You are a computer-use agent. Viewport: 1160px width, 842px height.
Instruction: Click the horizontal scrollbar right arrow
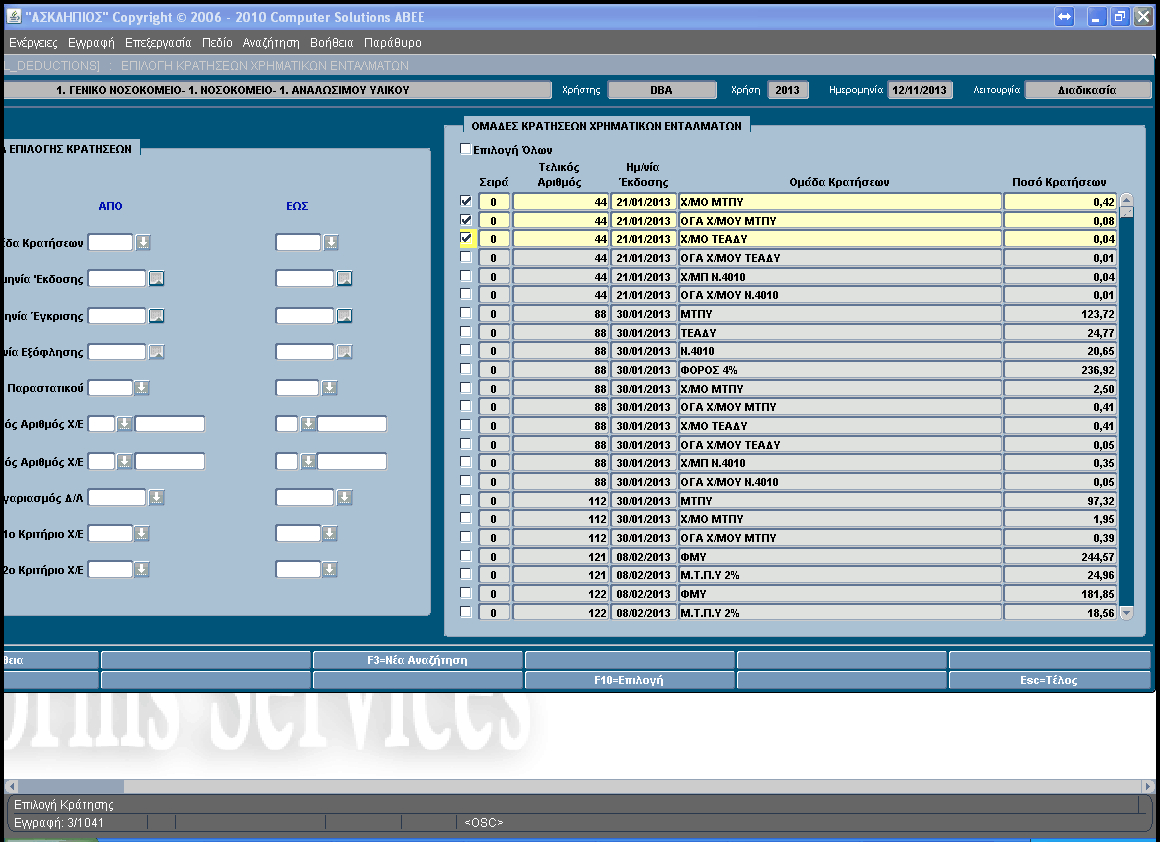click(1148, 787)
